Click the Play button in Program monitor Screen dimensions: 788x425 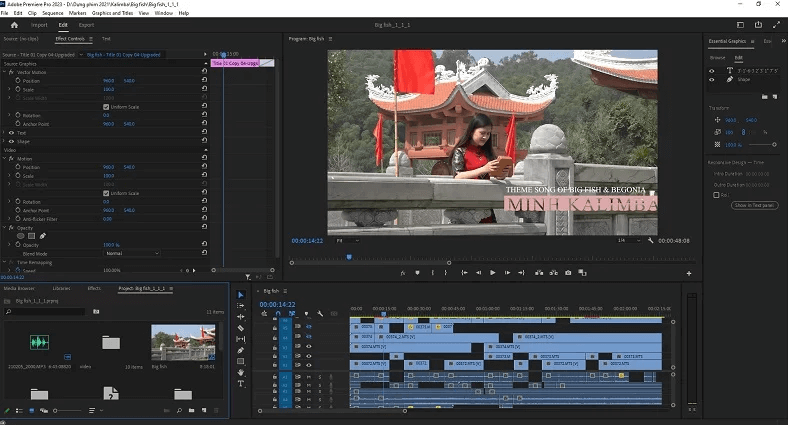tap(492, 273)
